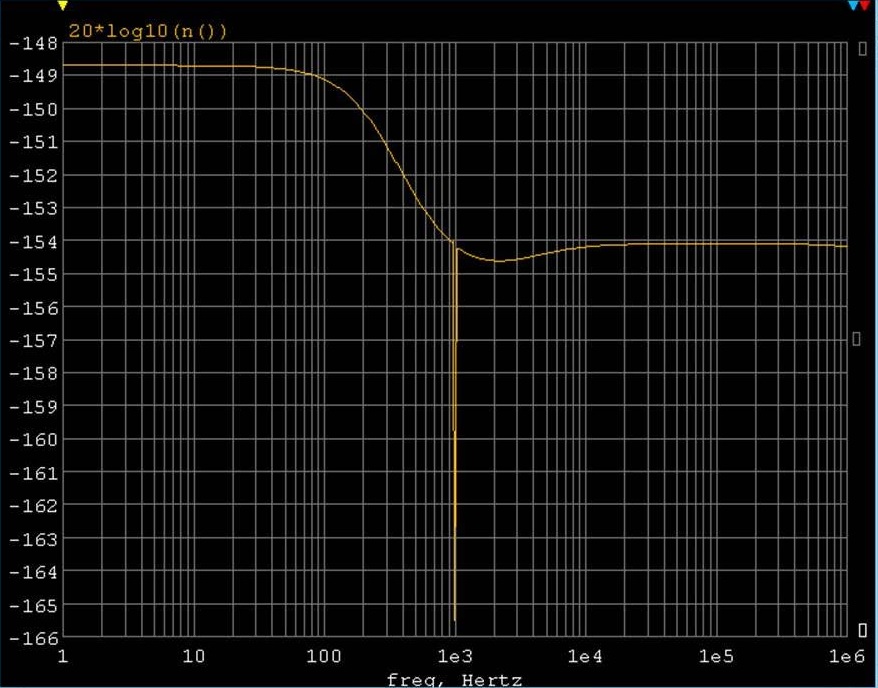Image resolution: width=878 pixels, height=688 pixels.
Task: Click the '1e5' x-axis tick label
Action: click(x=716, y=656)
